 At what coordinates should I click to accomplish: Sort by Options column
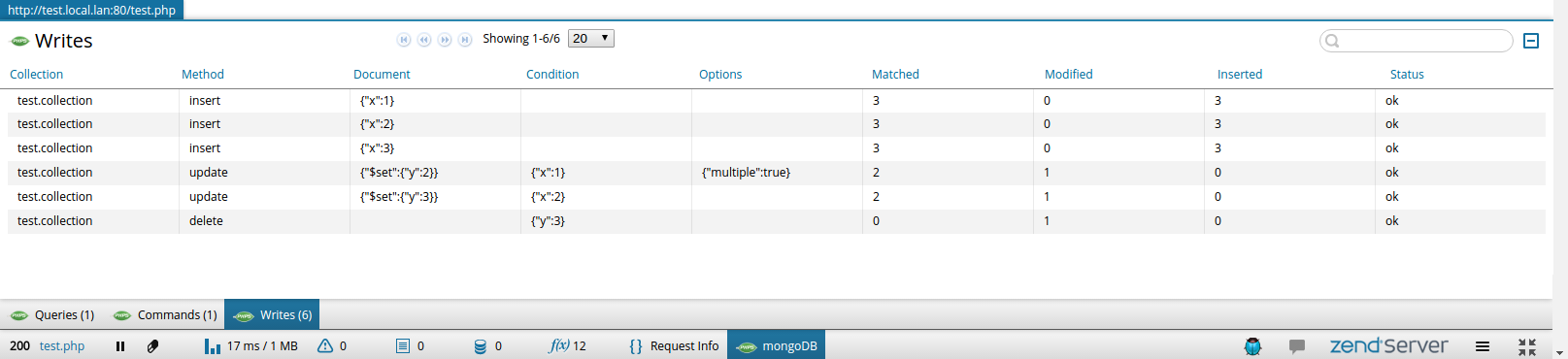point(720,75)
